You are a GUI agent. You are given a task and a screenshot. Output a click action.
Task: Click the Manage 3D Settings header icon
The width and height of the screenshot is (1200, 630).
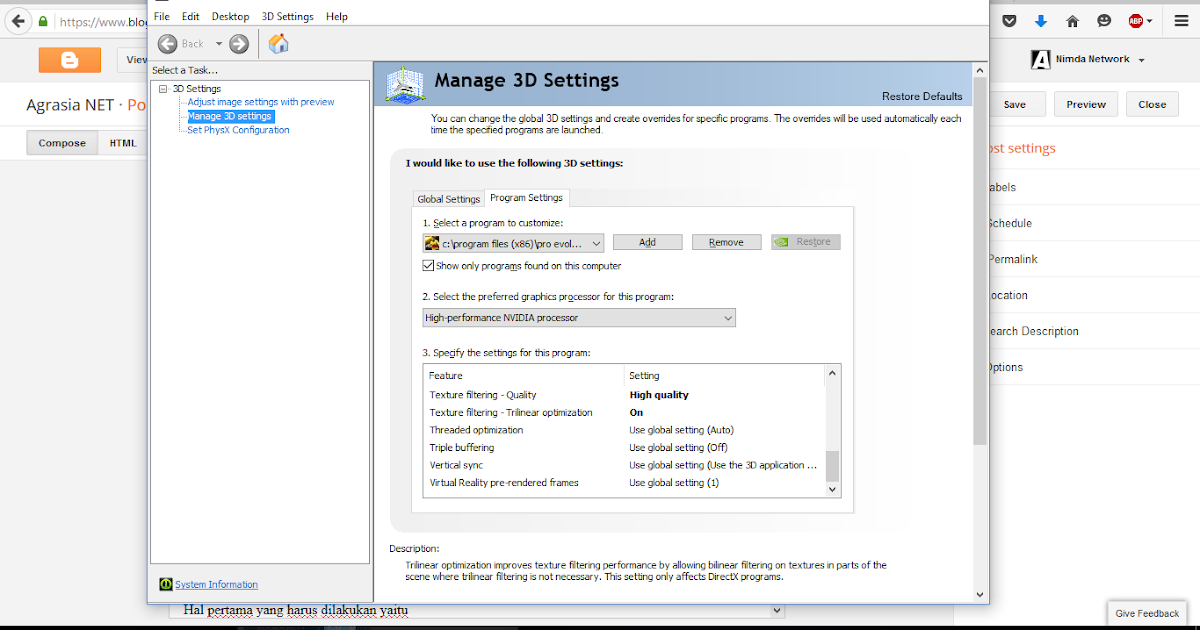tap(404, 83)
